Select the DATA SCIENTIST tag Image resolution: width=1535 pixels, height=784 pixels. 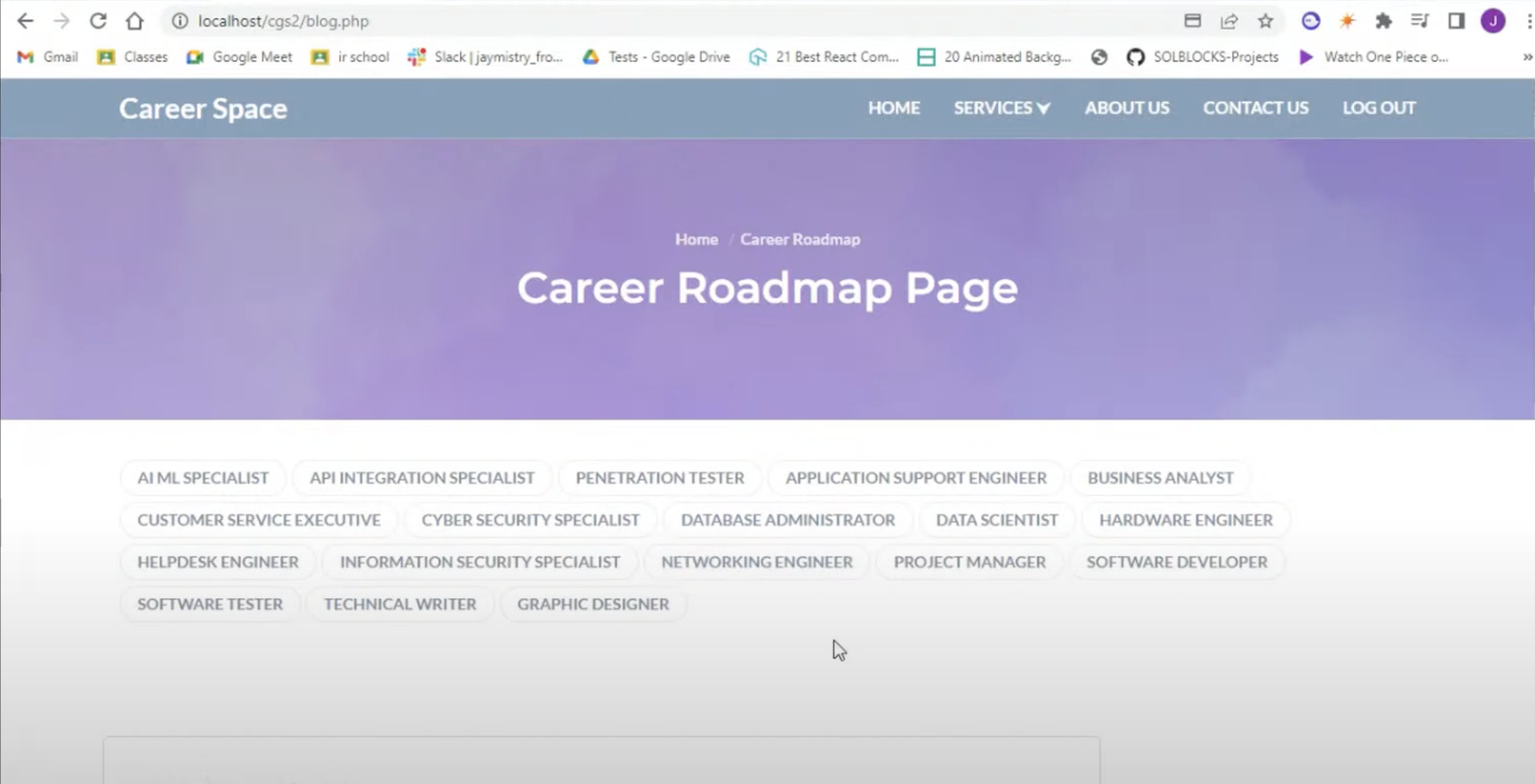click(997, 520)
